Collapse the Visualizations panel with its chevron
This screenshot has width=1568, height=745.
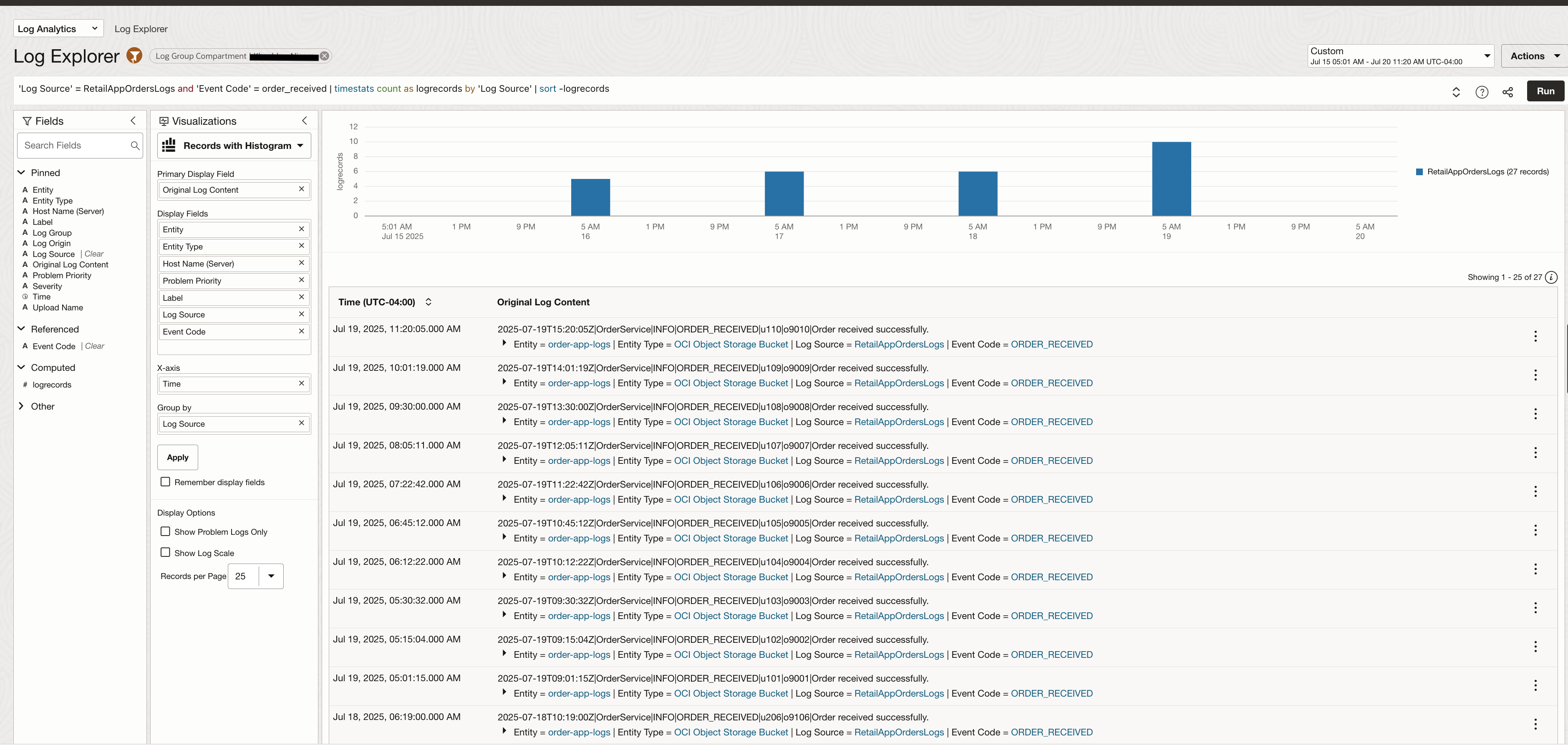pos(304,121)
